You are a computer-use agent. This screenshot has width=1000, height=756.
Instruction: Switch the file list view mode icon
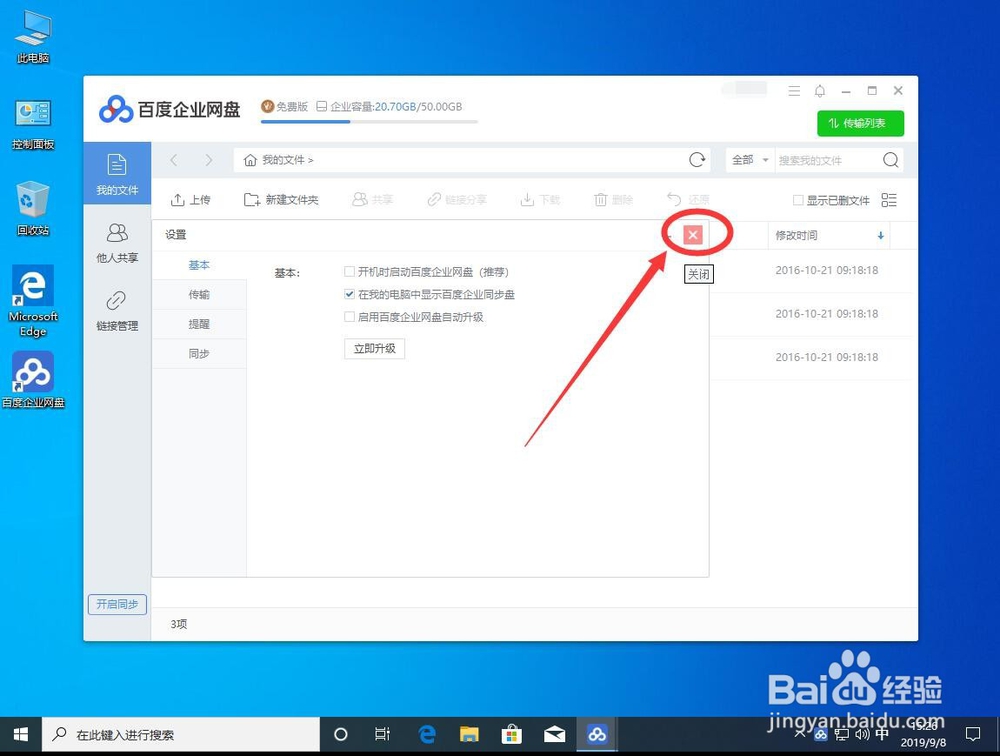pos(888,200)
